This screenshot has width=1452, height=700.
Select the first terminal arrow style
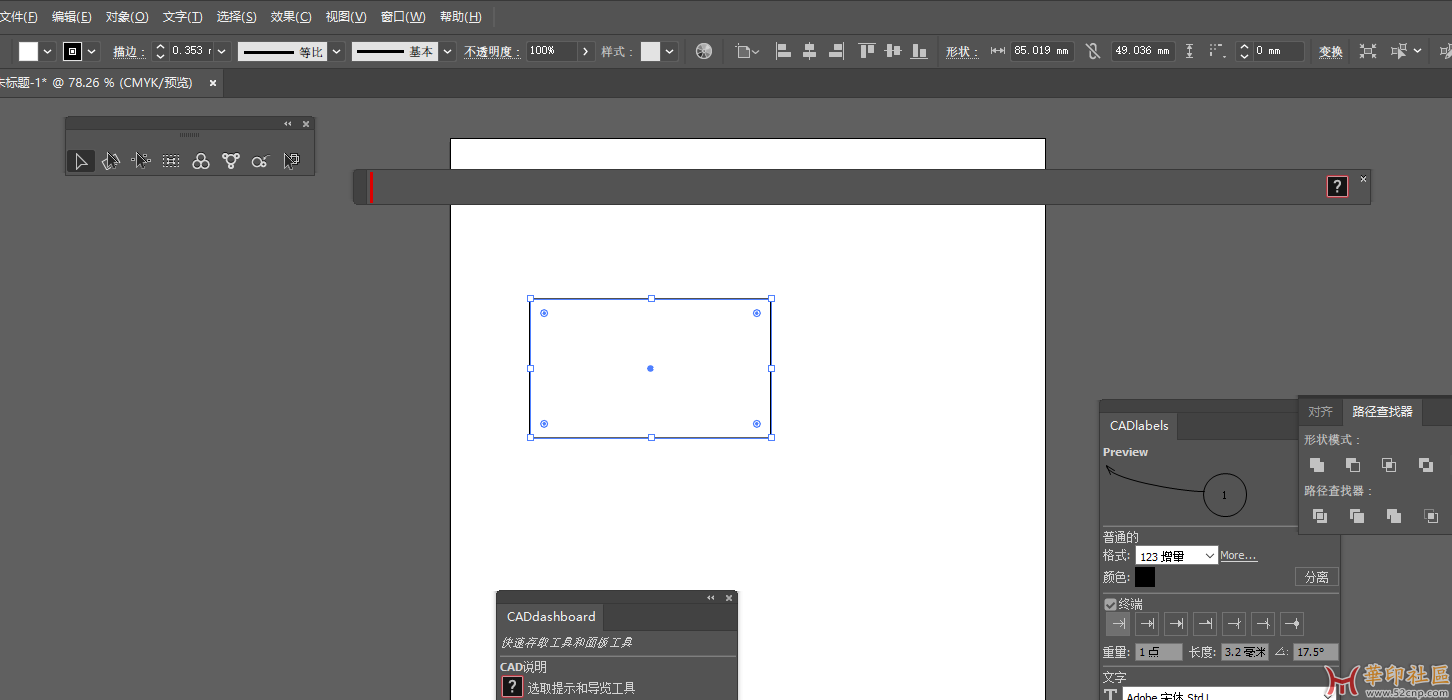pyautogui.click(x=1118, y=624)
